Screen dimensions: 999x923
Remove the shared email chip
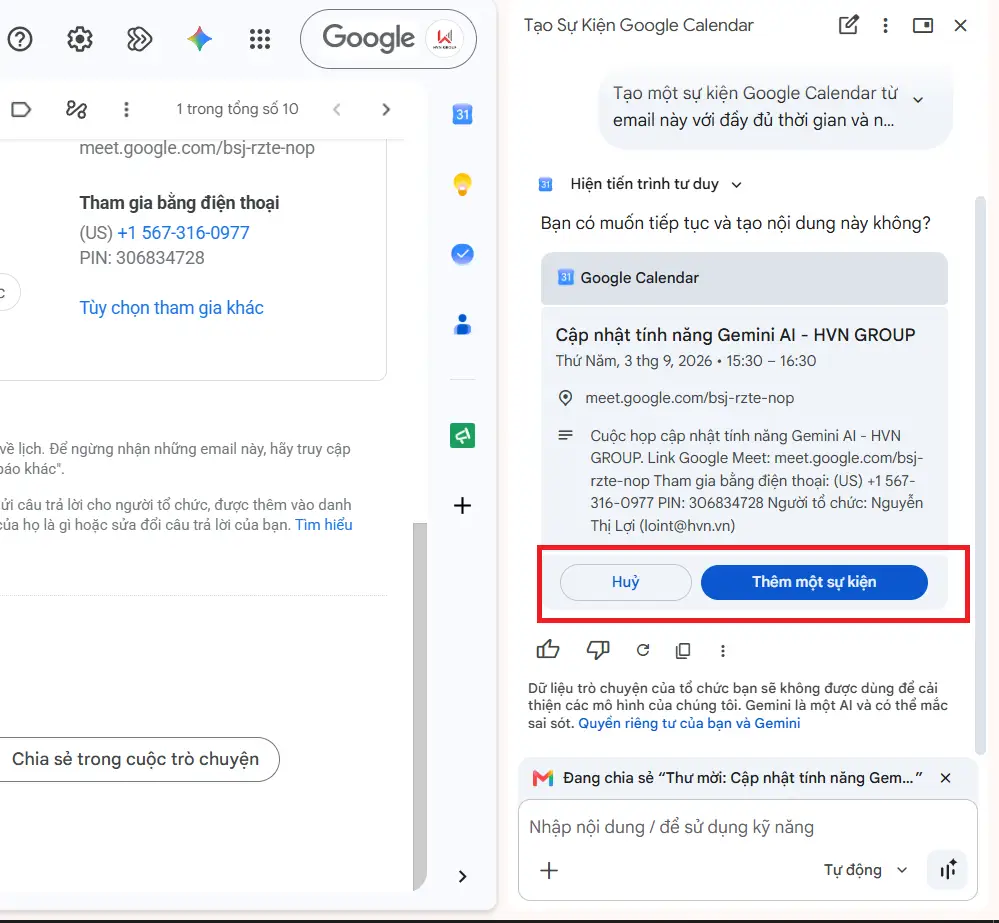point(945,778)
